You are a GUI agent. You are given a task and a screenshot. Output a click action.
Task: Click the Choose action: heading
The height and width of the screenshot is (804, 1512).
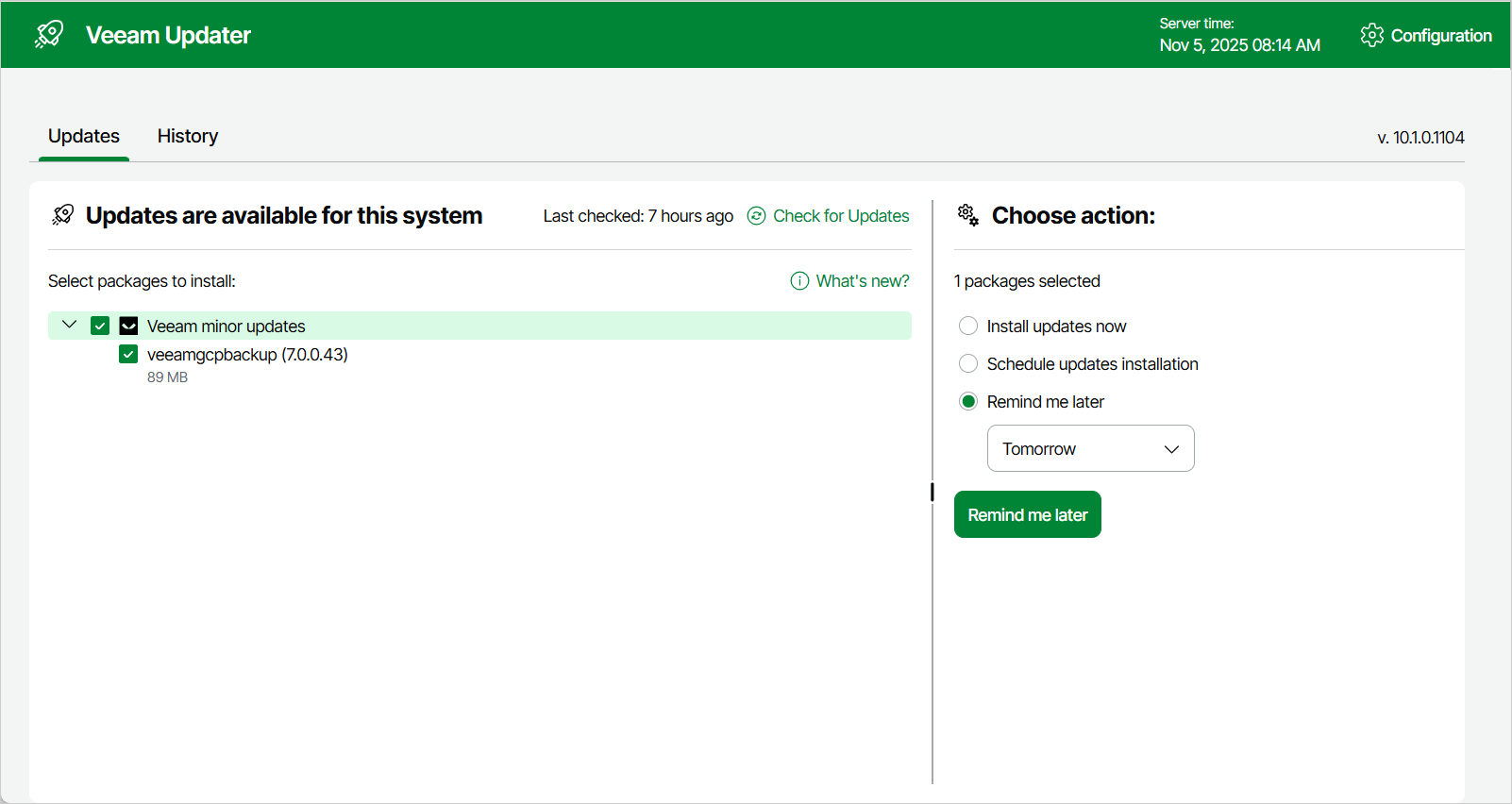pos(1073,216)
